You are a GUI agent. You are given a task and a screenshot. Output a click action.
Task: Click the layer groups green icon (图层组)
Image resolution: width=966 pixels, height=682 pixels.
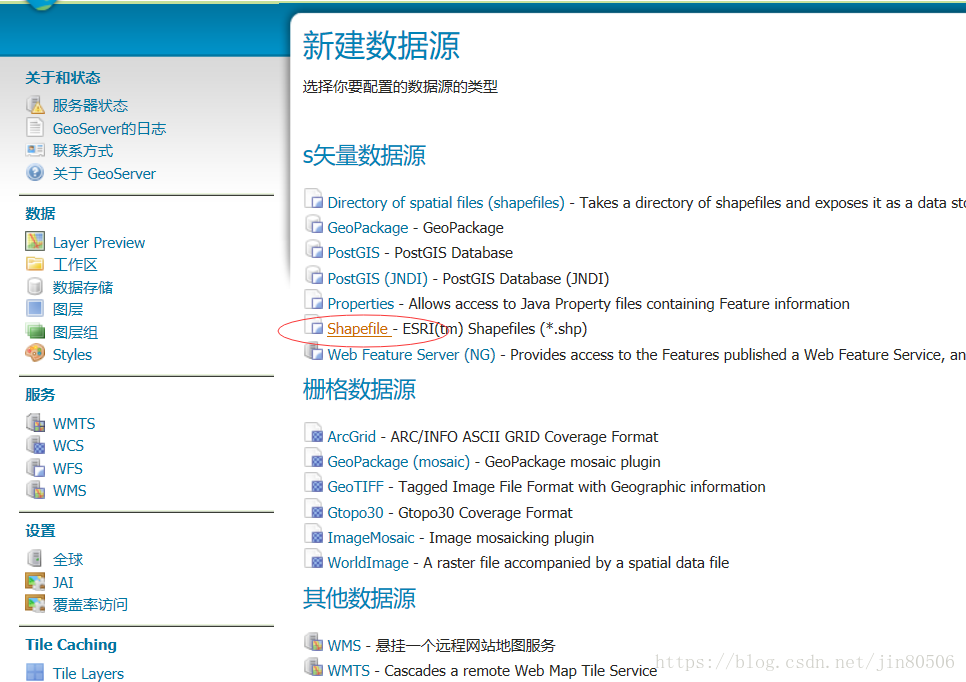click(x=35, y=331)
